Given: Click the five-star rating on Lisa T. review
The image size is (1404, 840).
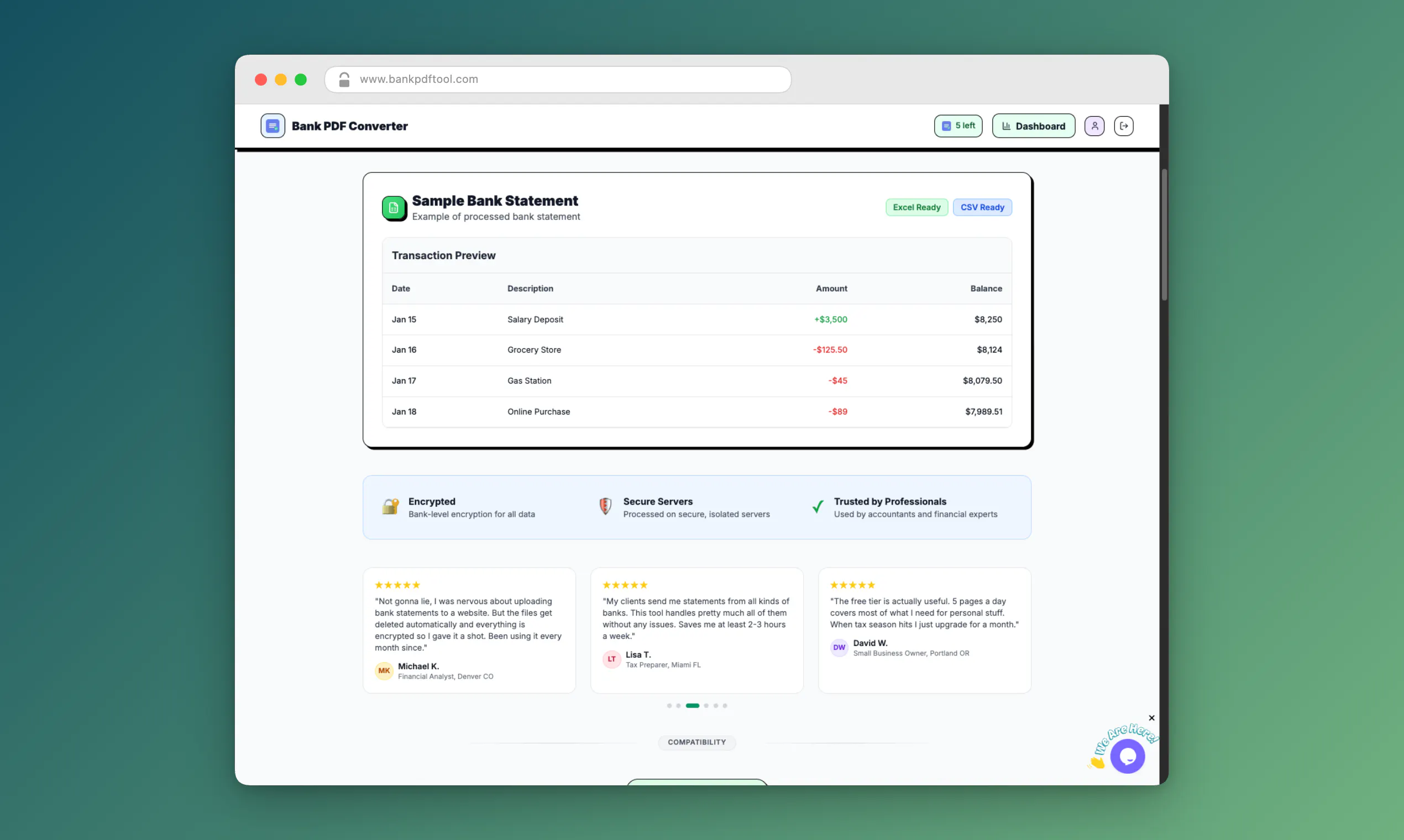Looking at the screenshot, I should tap(625, 585).
